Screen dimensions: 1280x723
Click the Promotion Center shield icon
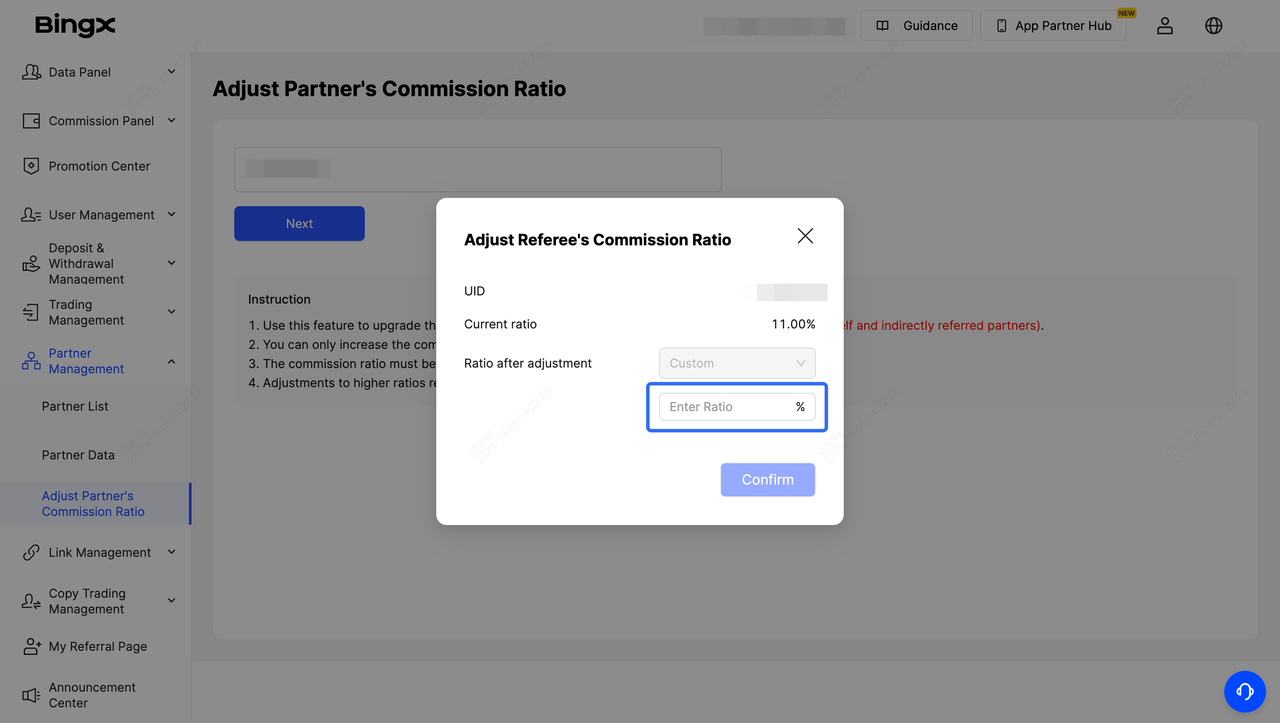click(31, 166)
